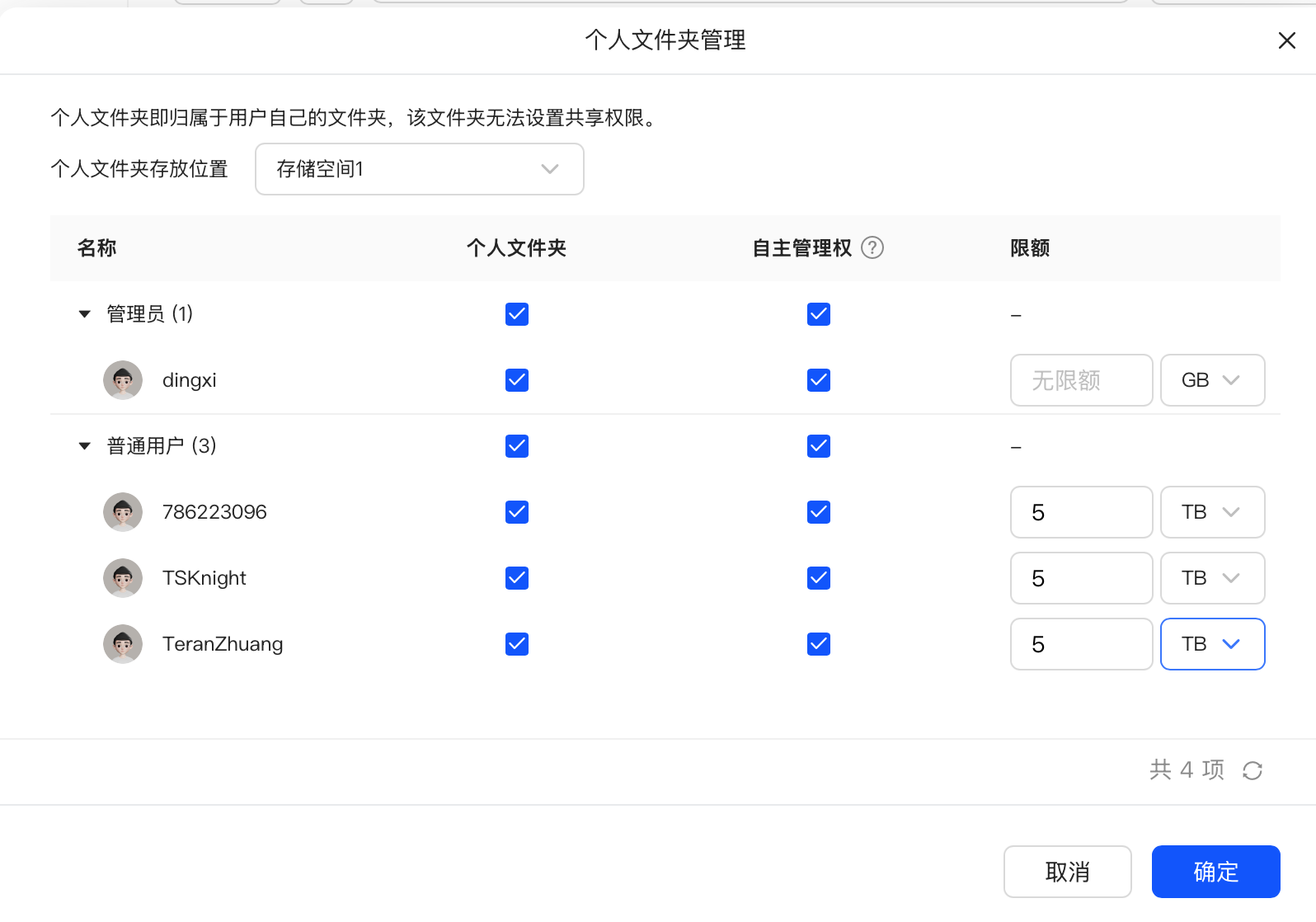Close the 个人文件夹管理 dialog
Screen dimensions: 1316x922
[1286, 40]
